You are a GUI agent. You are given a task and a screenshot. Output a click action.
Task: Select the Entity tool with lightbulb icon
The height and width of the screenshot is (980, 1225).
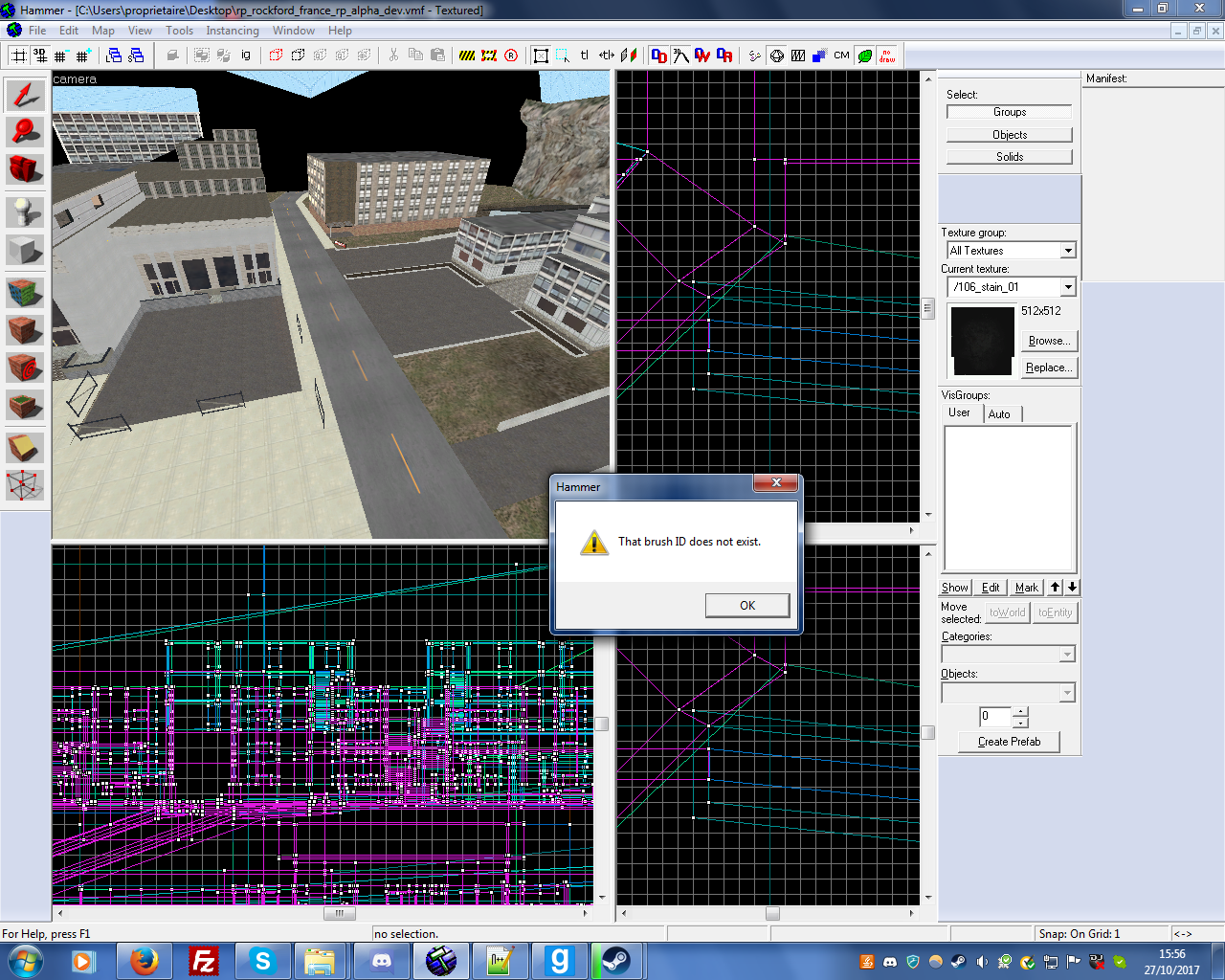(x=25, y=212)
